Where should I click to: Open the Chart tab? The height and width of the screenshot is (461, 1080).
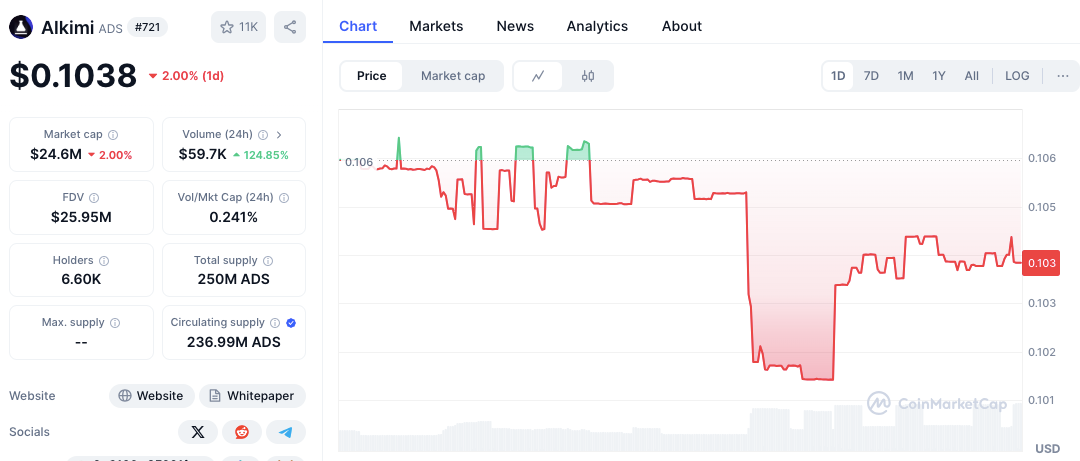pos(358,26)
